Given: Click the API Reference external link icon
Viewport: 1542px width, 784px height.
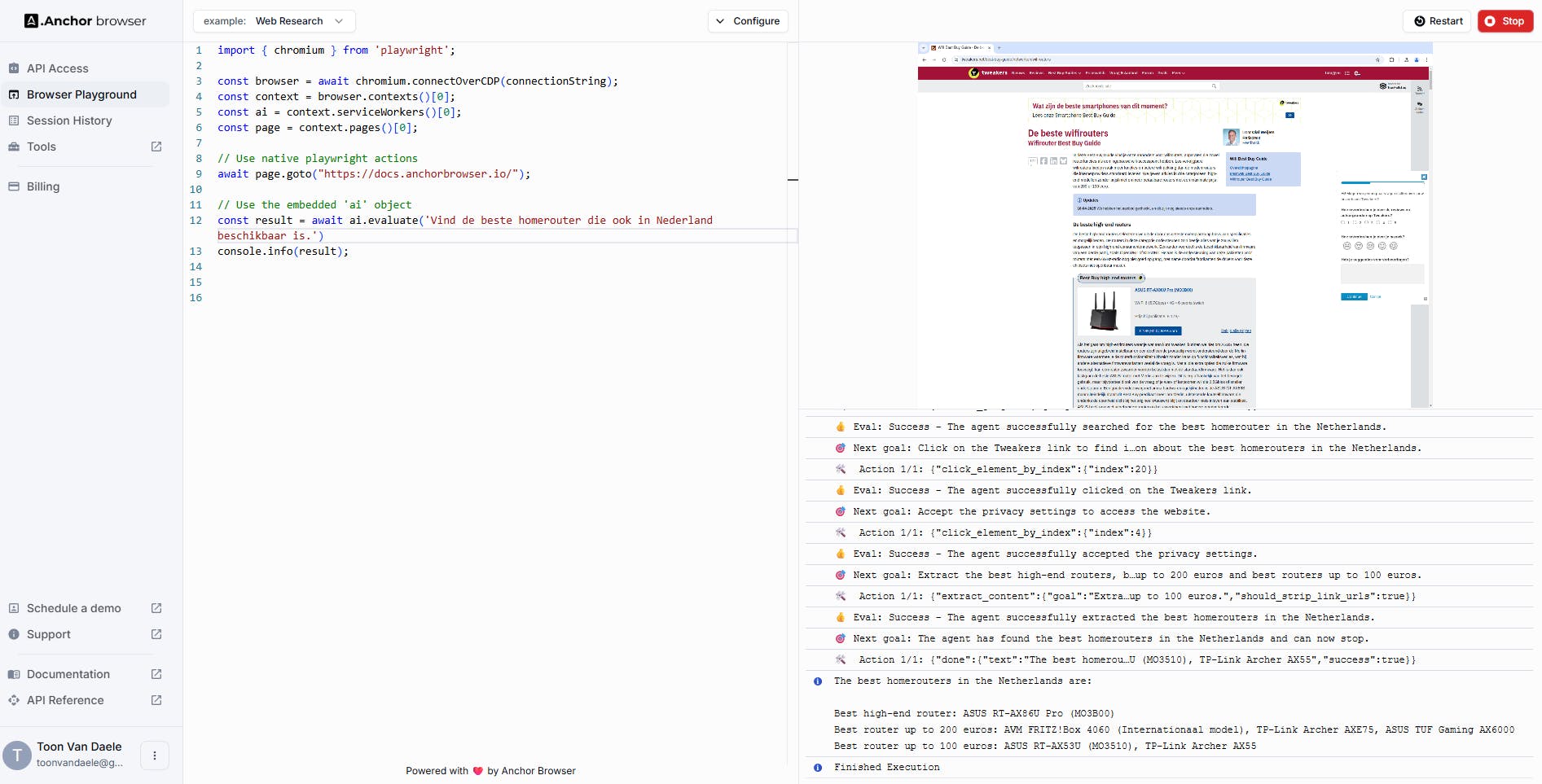Looking at the screenshot, I should coord(156,700).
